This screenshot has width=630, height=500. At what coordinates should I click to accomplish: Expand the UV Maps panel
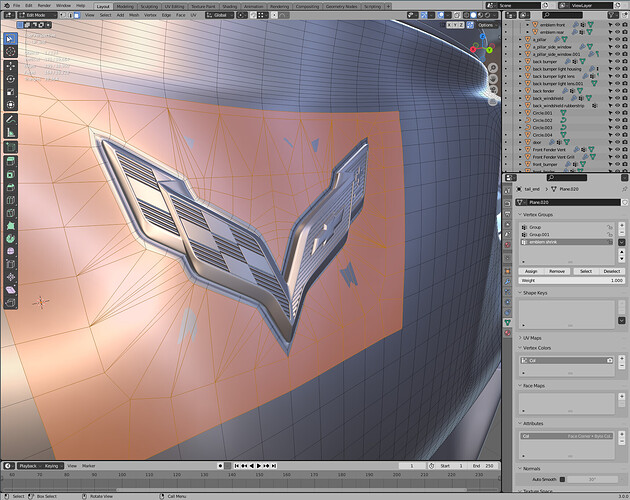[532, 338]
